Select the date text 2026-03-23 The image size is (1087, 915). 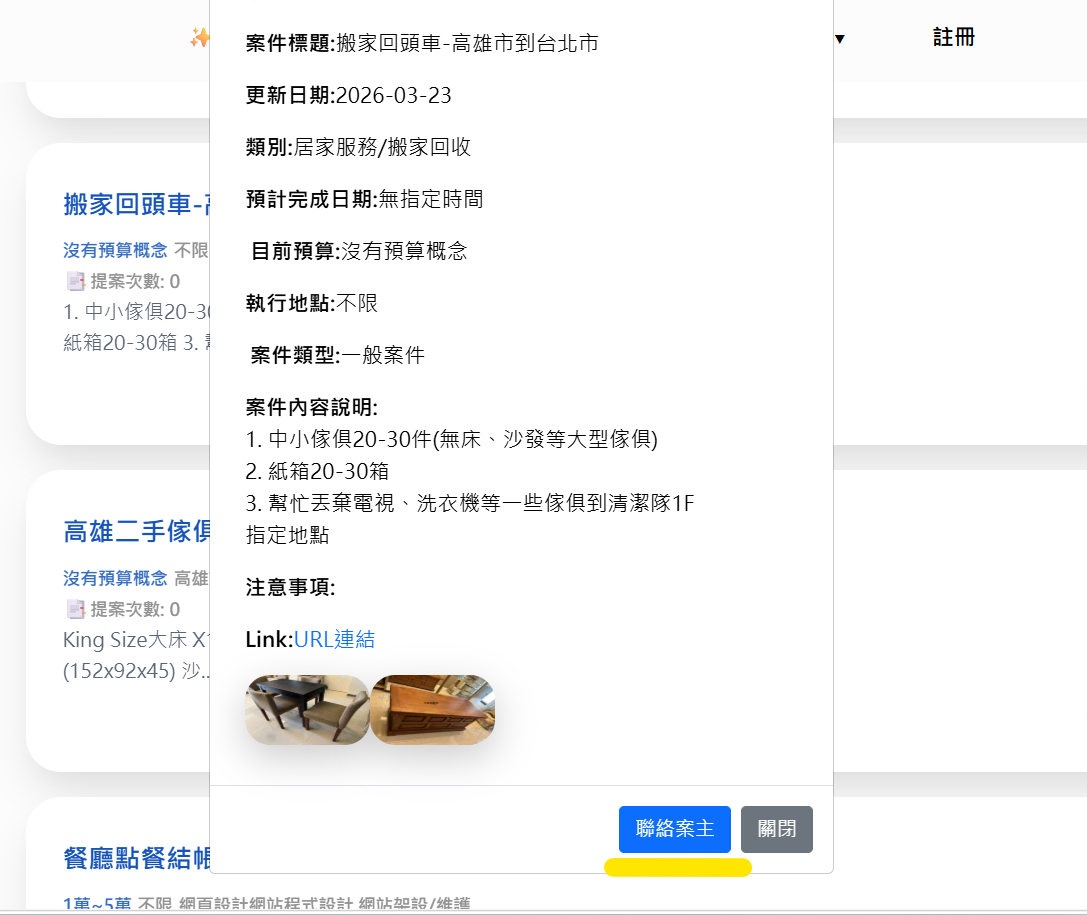point(394,95)
